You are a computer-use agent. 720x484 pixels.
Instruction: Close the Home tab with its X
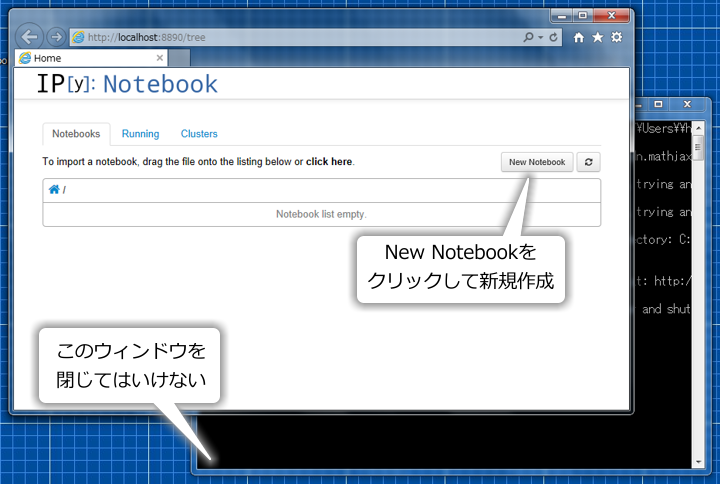pos(159,58)
